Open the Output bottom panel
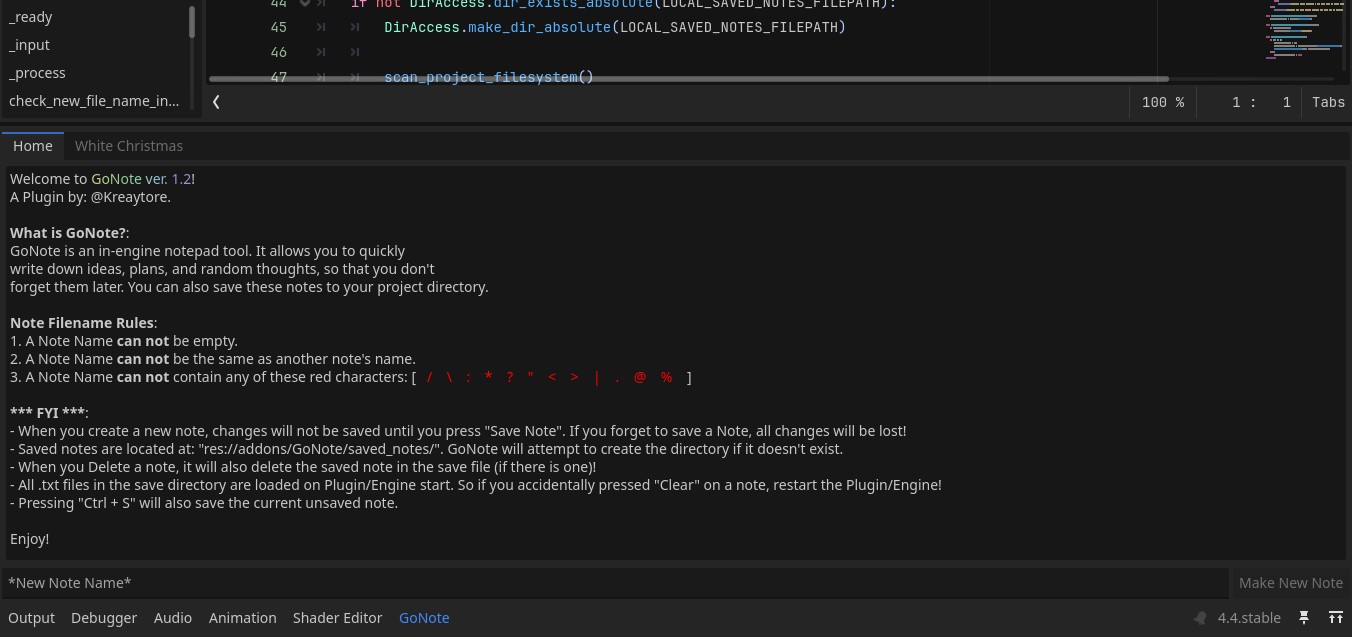Image resolution: width=1352 pixels, height=637 pixels. 32,618
